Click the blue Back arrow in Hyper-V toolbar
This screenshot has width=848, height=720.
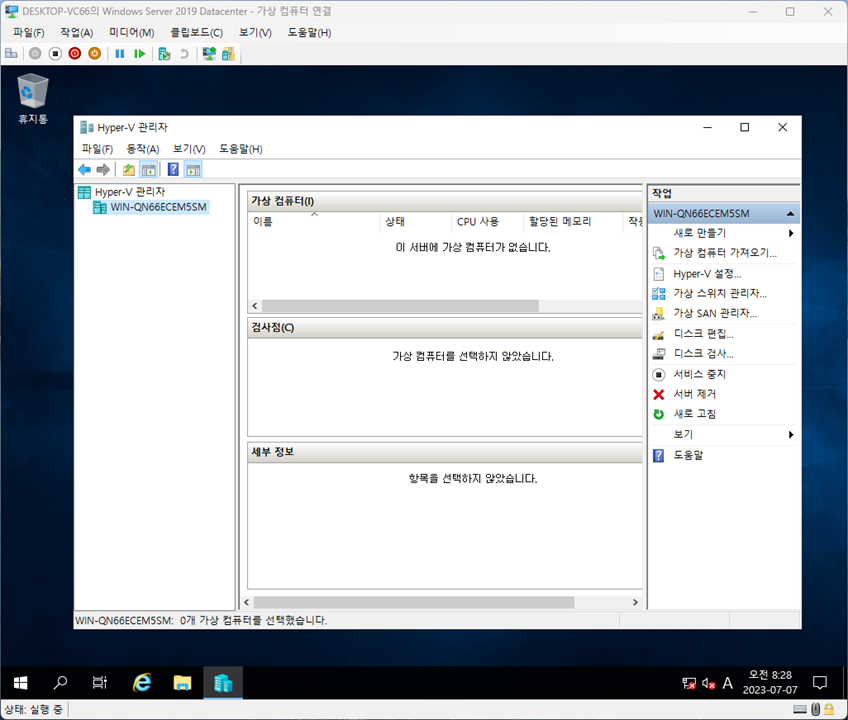point(84,170)
